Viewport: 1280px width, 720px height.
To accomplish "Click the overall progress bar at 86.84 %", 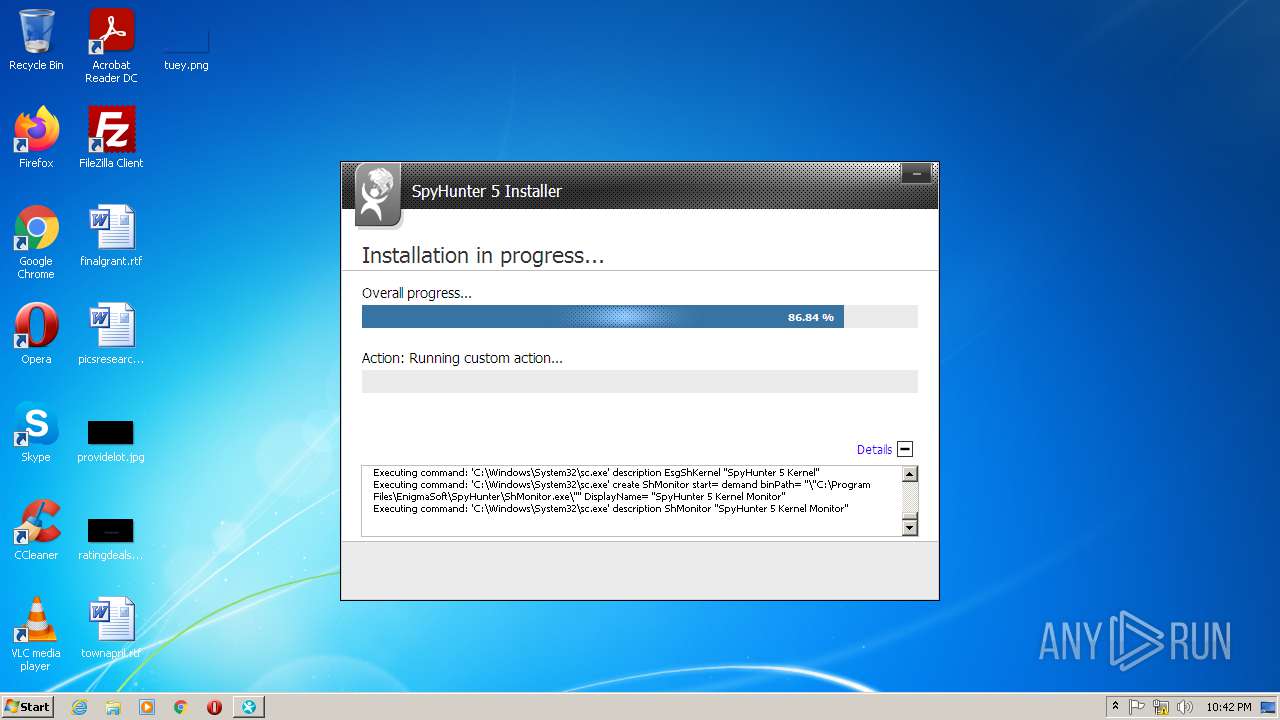I will [x=640, y=317].
